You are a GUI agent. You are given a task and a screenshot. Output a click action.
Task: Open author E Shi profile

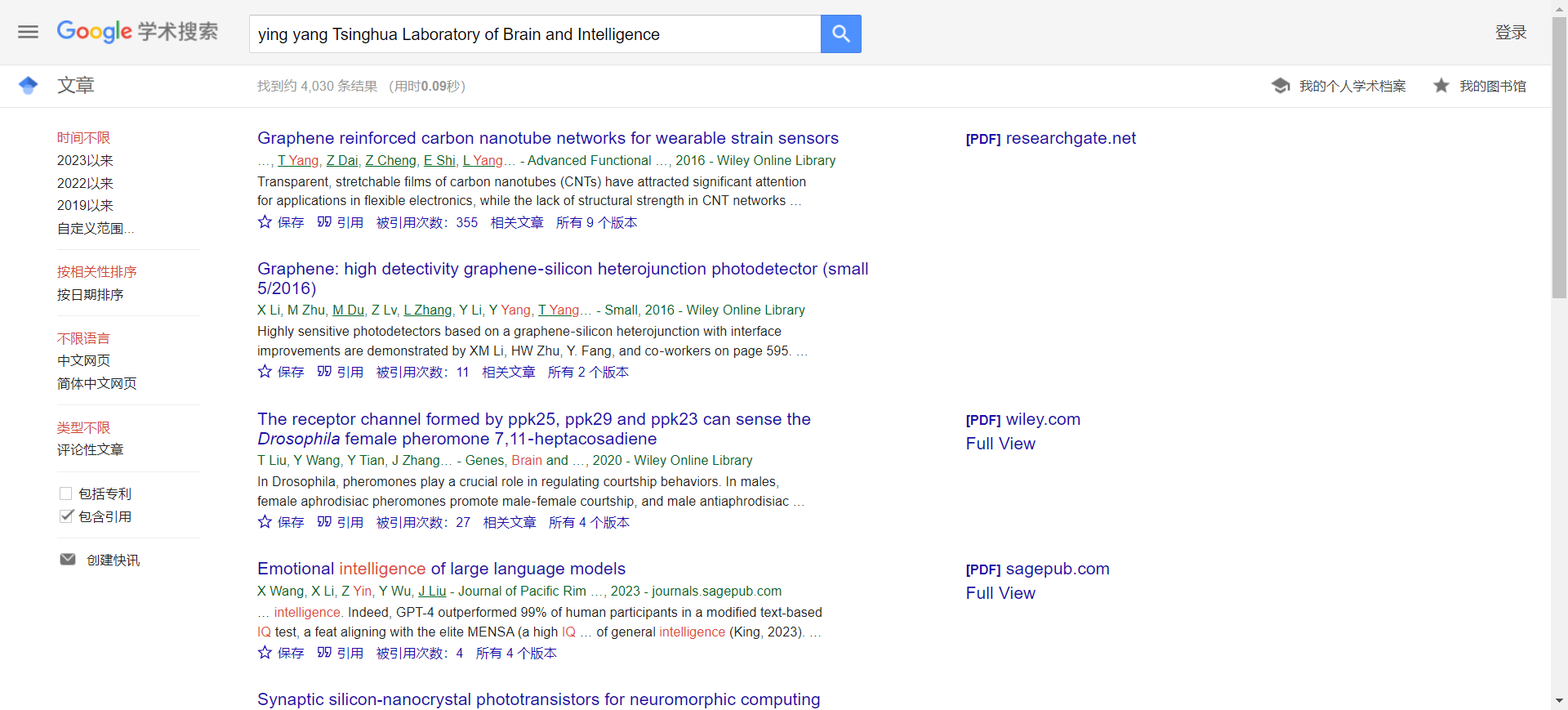tap(439, 160)
